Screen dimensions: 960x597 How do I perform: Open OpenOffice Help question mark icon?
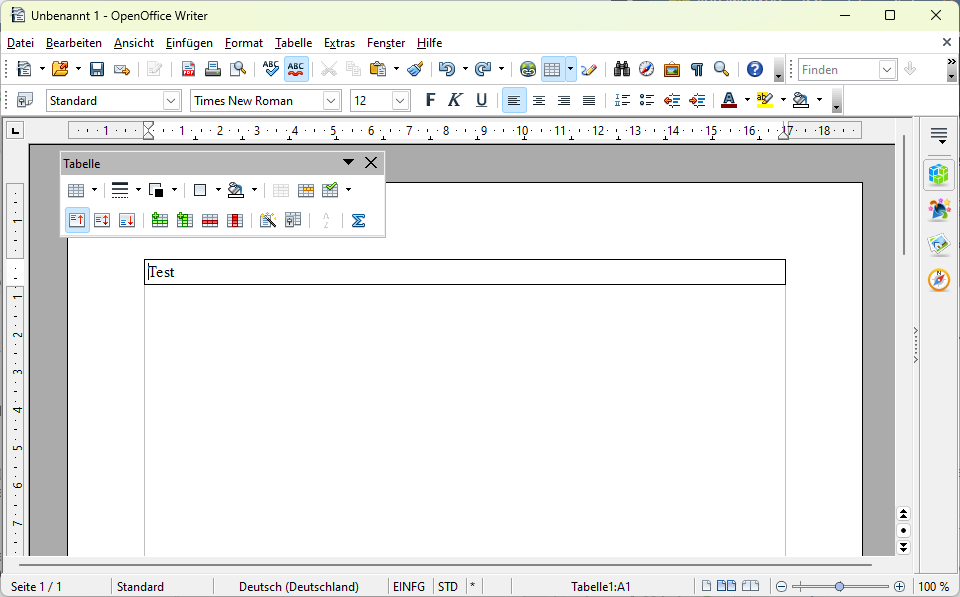[755, 69]
